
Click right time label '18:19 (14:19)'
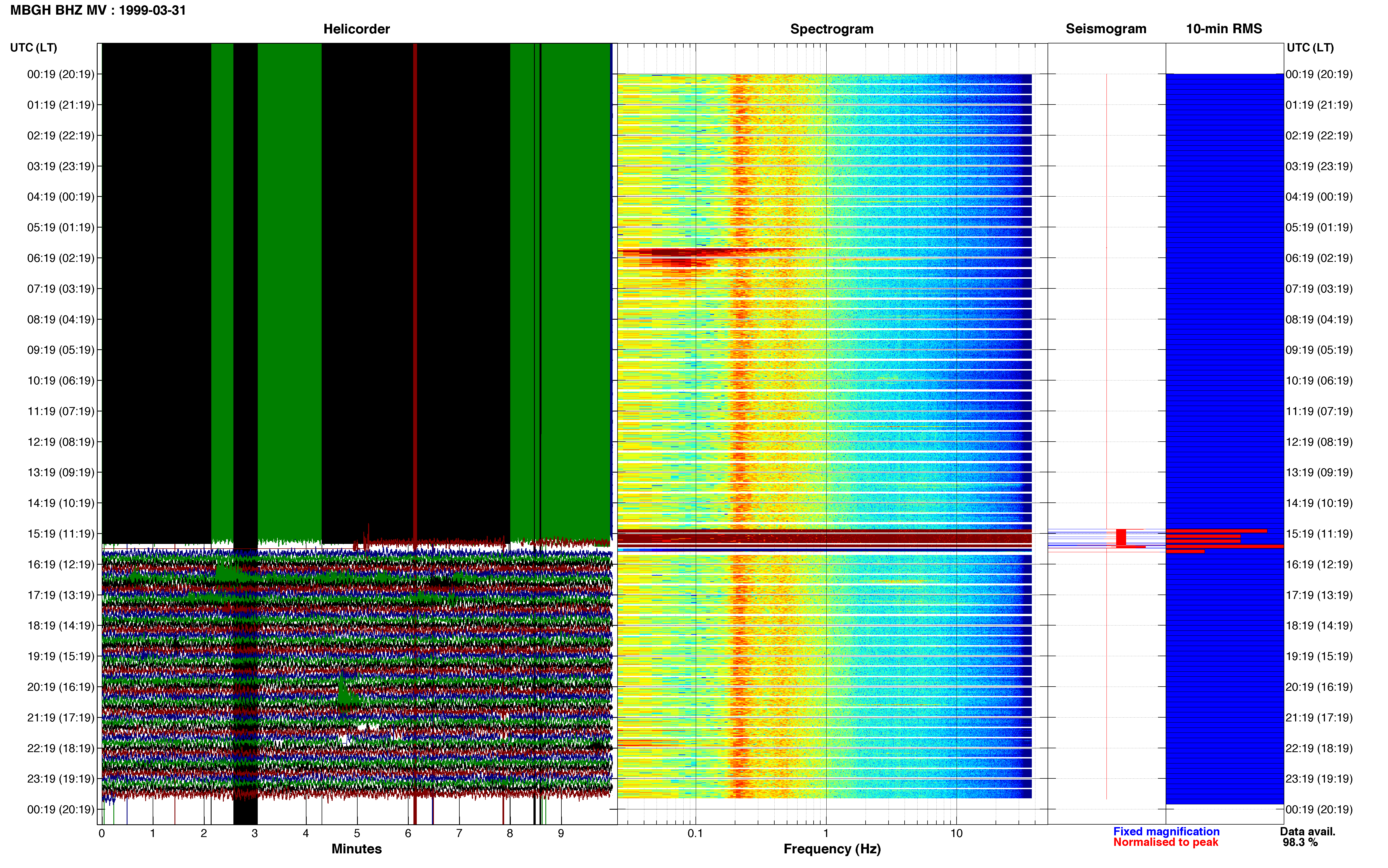tap(1319, 625)
